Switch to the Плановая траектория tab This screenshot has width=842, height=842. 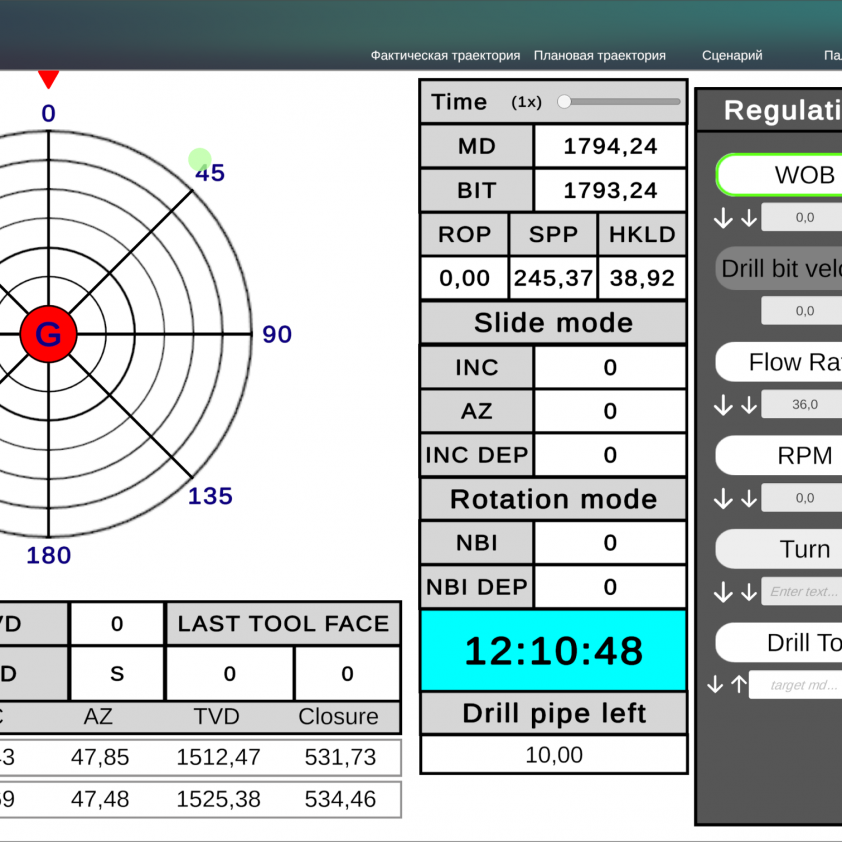[599, 56]
